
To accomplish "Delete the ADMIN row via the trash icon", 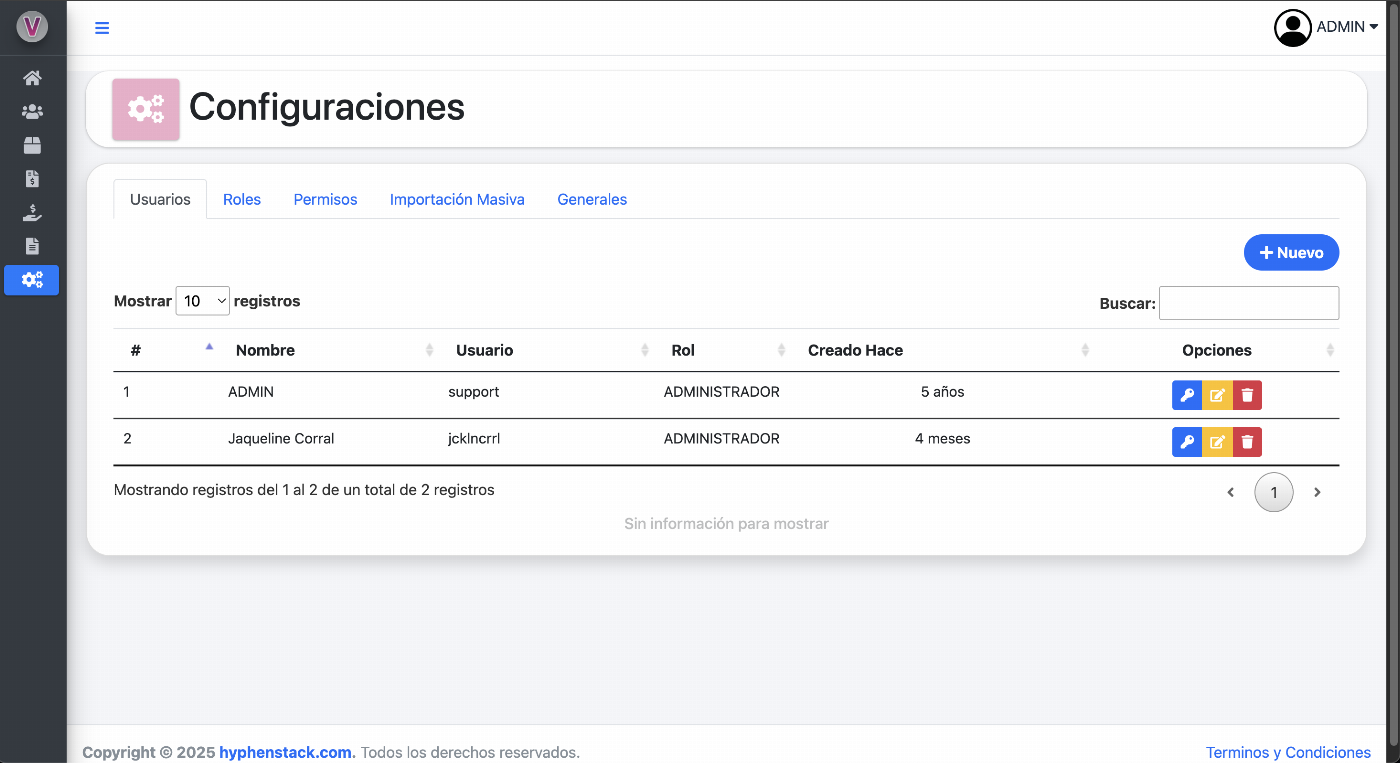I will [1247, 394].
